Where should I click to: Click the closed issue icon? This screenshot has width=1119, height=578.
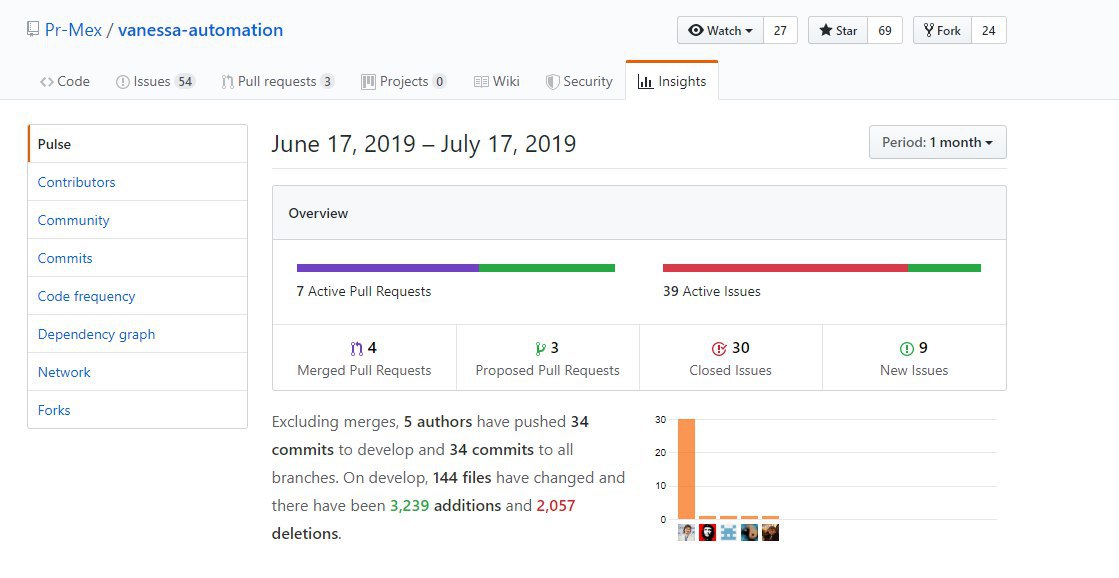click(719, 349)
